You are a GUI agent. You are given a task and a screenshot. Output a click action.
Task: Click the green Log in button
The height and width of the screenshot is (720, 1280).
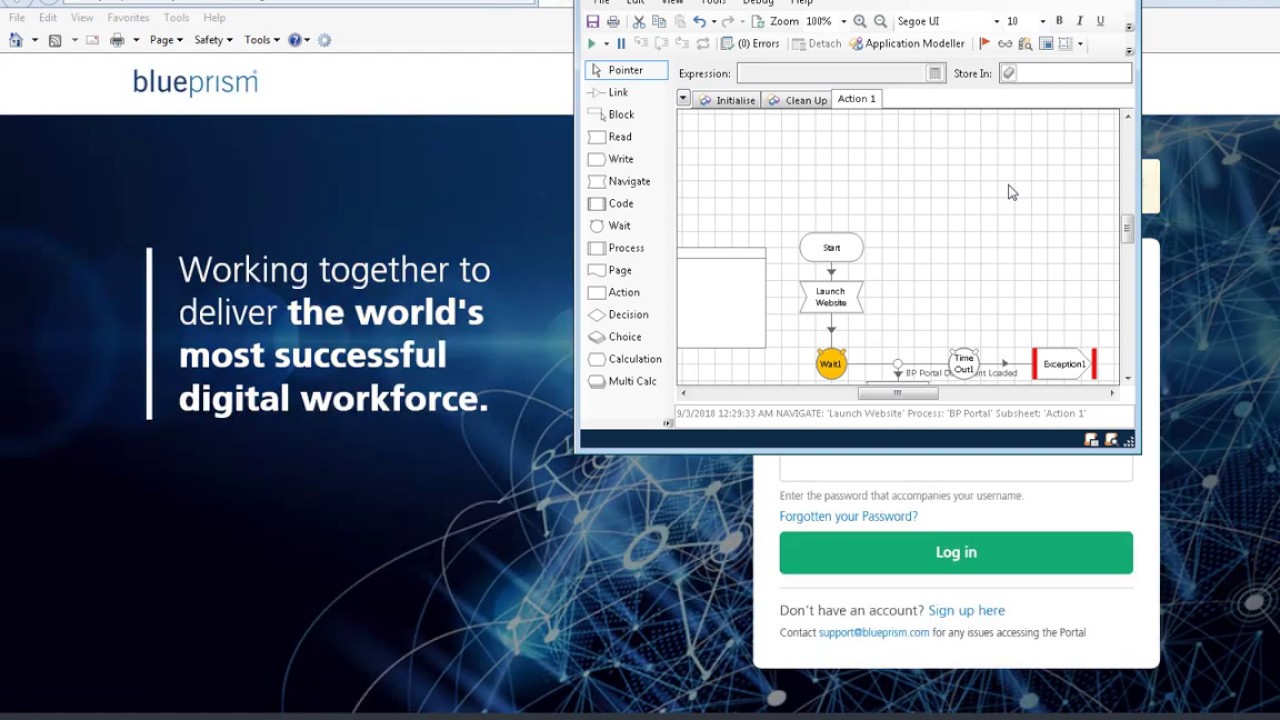click(956, 552)
